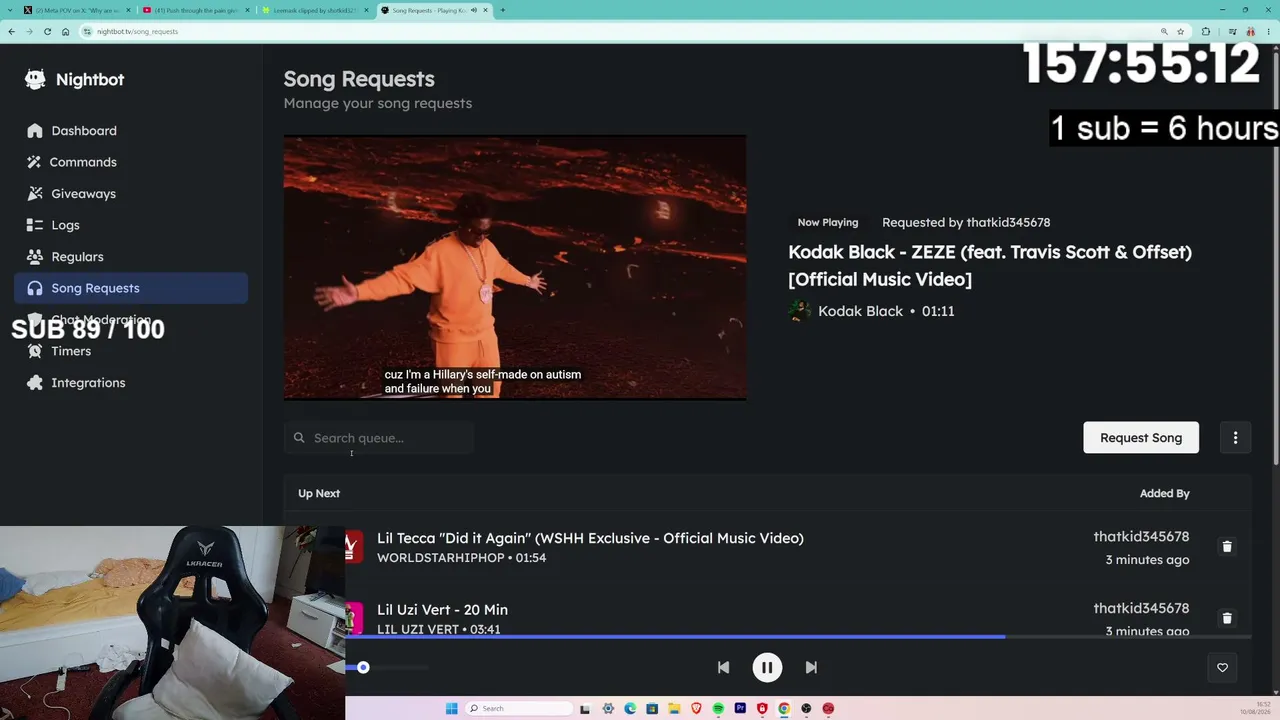Focus the Search queue input field
The height and width of the screenshot is (720, 1280).
coord(378,437)
